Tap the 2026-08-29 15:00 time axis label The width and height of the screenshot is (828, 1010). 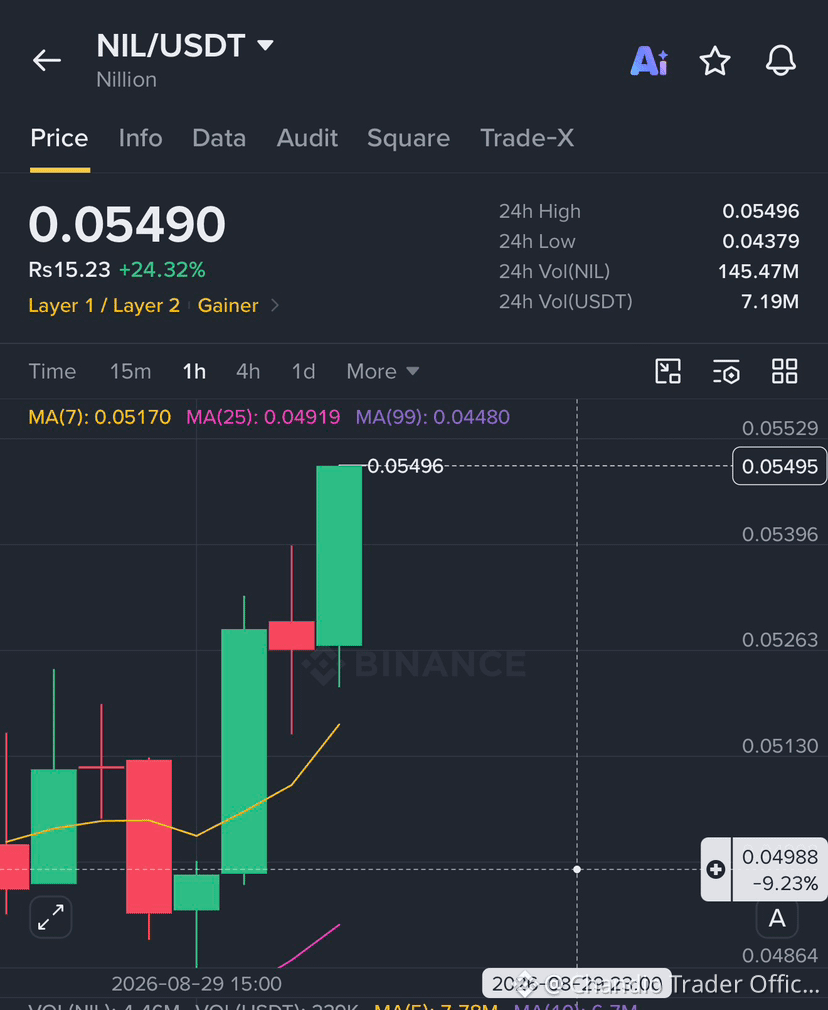pos(197,984)
